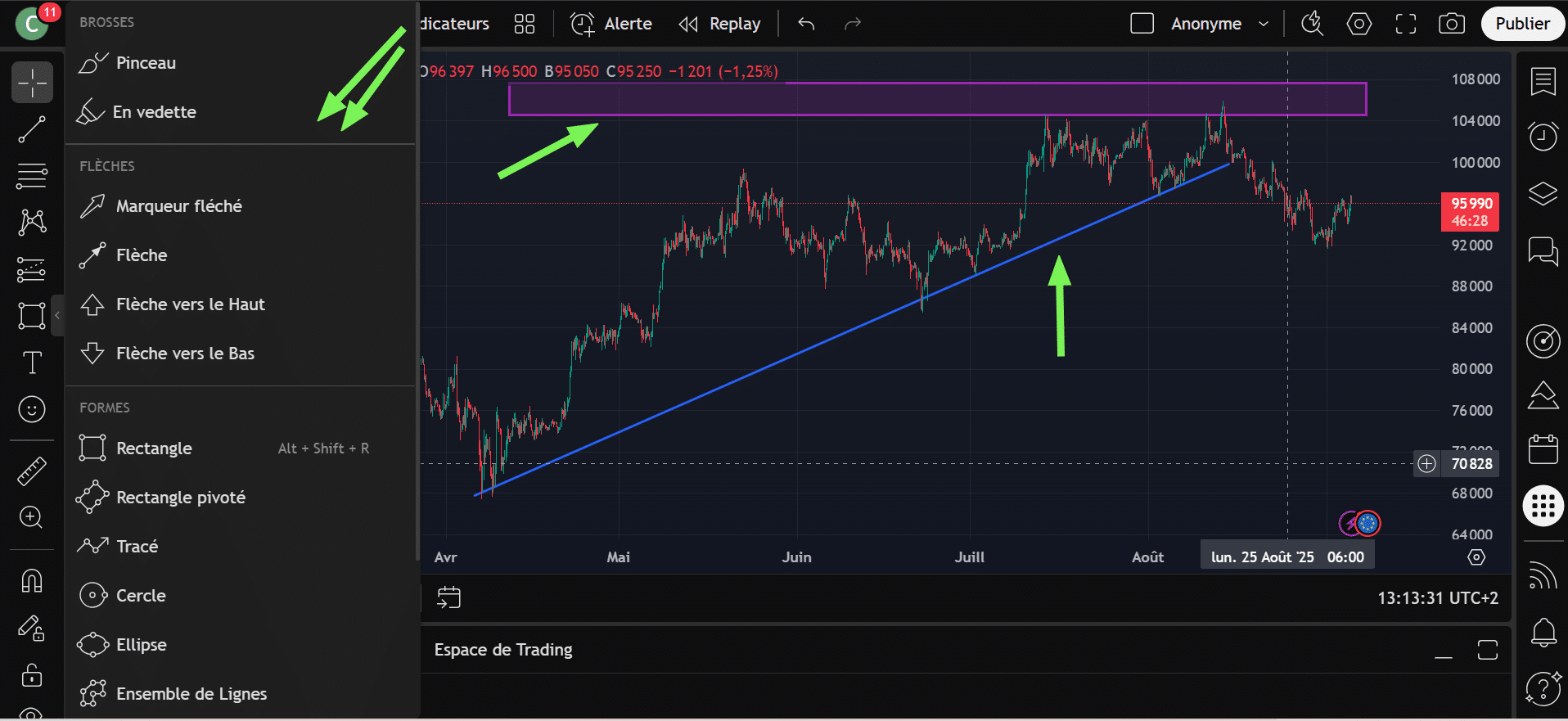Open the alerts bell panel
Image resolution: width=1568 pixels, height=721 pixels.
(1543, 632)
